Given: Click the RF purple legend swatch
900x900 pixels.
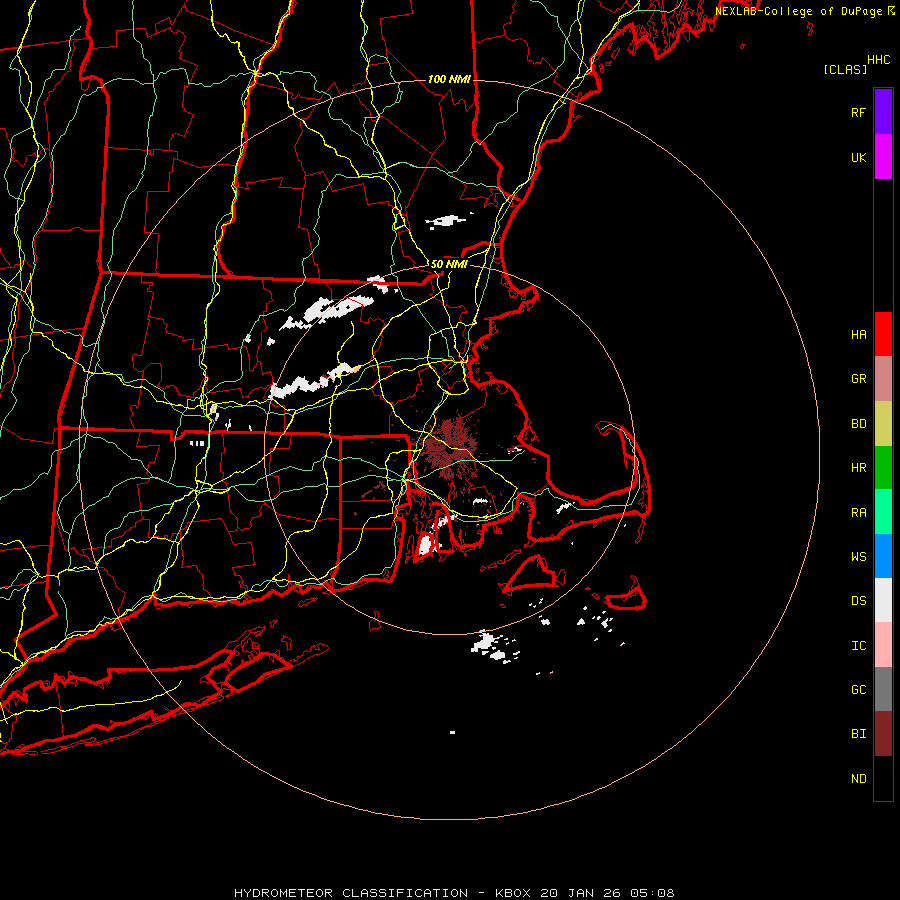Looking at the screenshot, I should pyautogui.click(x=883, y=112).
